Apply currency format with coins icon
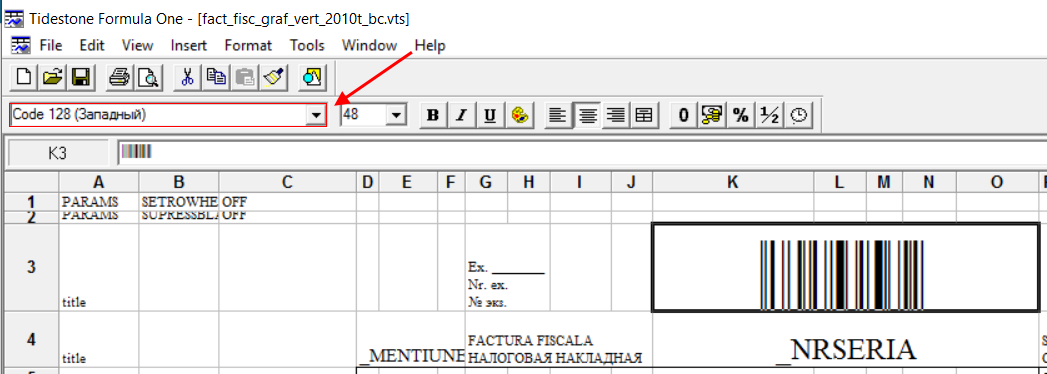Screen dimensions: 1047x374 click(712, 116)
